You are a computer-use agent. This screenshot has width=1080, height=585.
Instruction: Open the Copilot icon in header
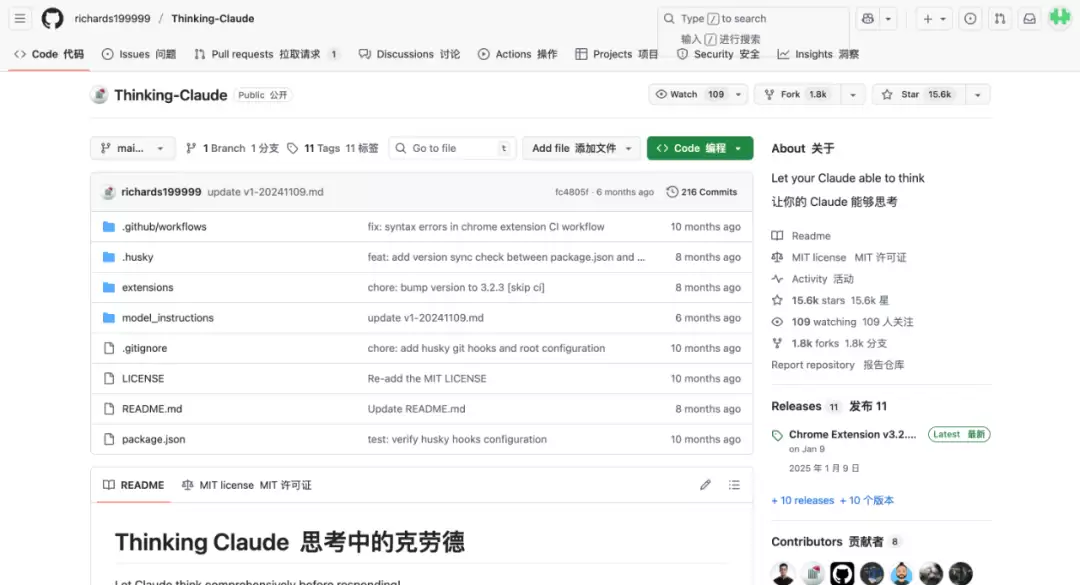pyautogui.click(x=867, y=19)
